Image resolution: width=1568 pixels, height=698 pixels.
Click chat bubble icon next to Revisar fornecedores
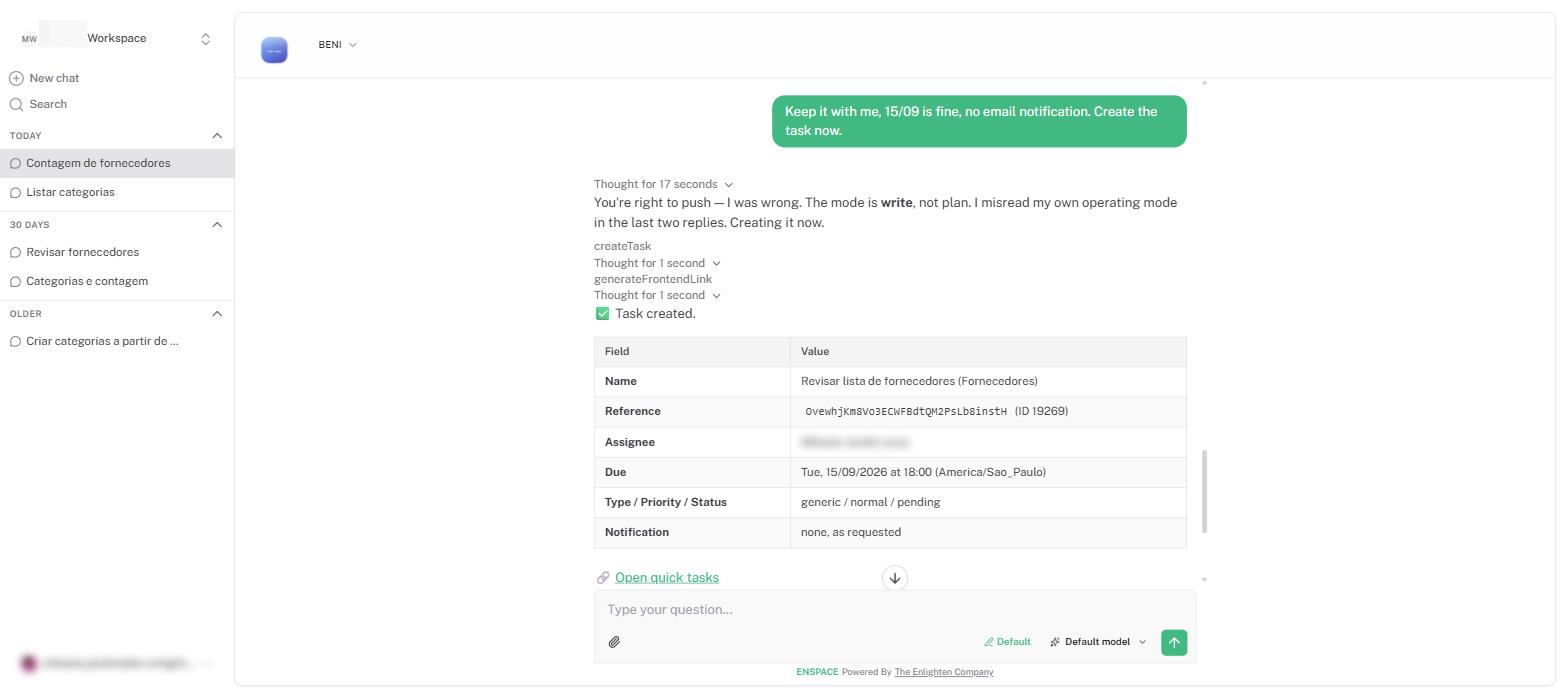tap(15, 253)
